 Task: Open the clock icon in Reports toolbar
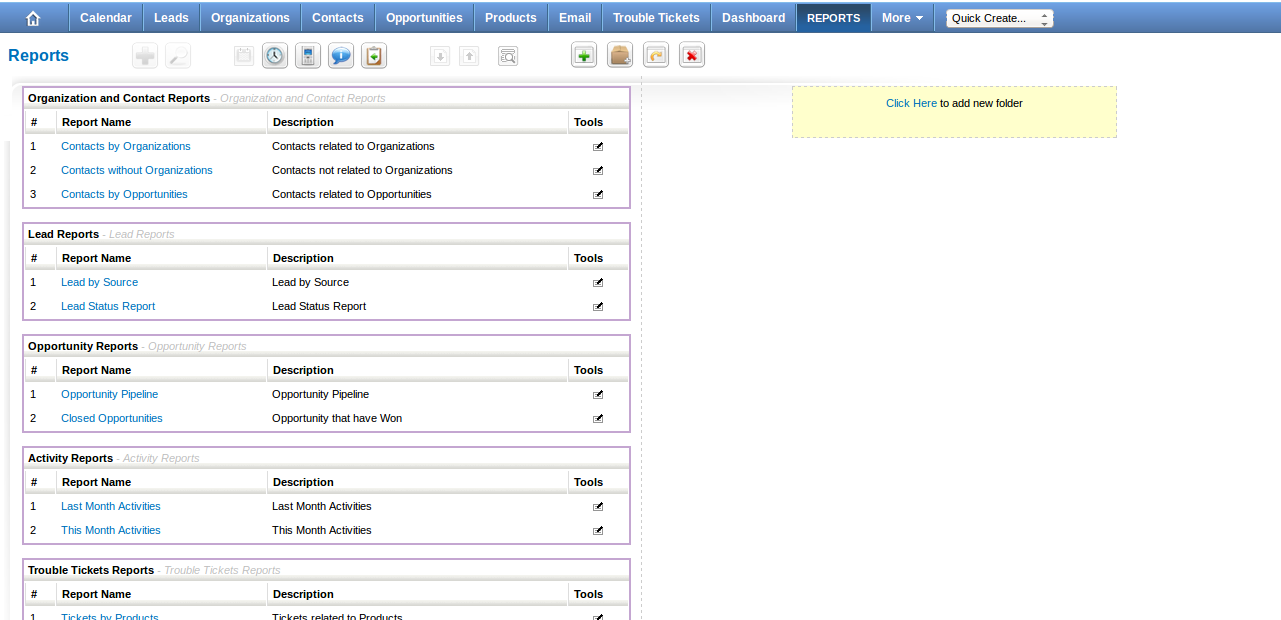[275, 56]
